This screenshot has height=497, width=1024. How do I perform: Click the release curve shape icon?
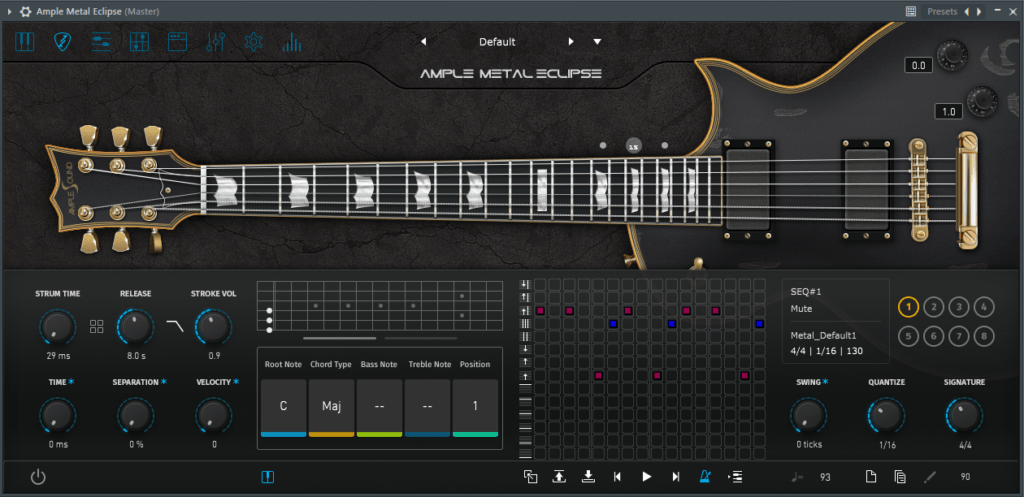tap(175, 326)
